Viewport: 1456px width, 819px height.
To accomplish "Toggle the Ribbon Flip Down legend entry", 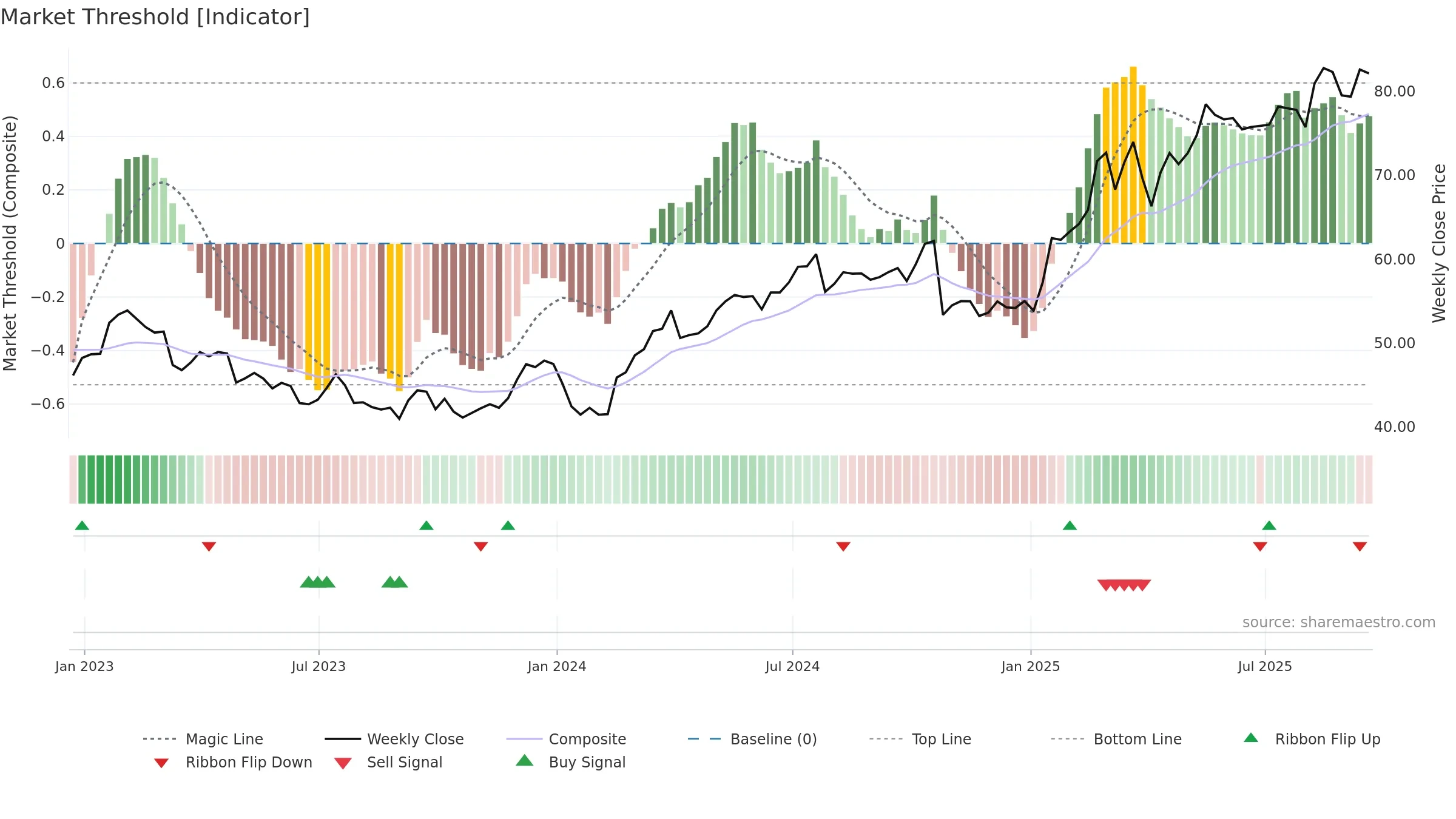I will pyautogui.click(x=234, y=762).
